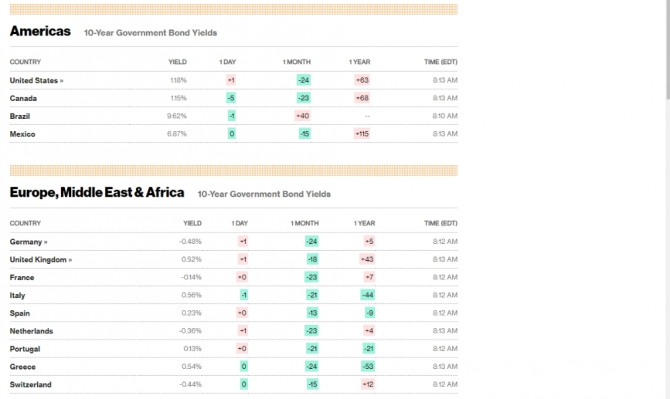
Task: Click Switzerland's yield value -0.44%
Action: pyautogui.click(x=191, y=384)
